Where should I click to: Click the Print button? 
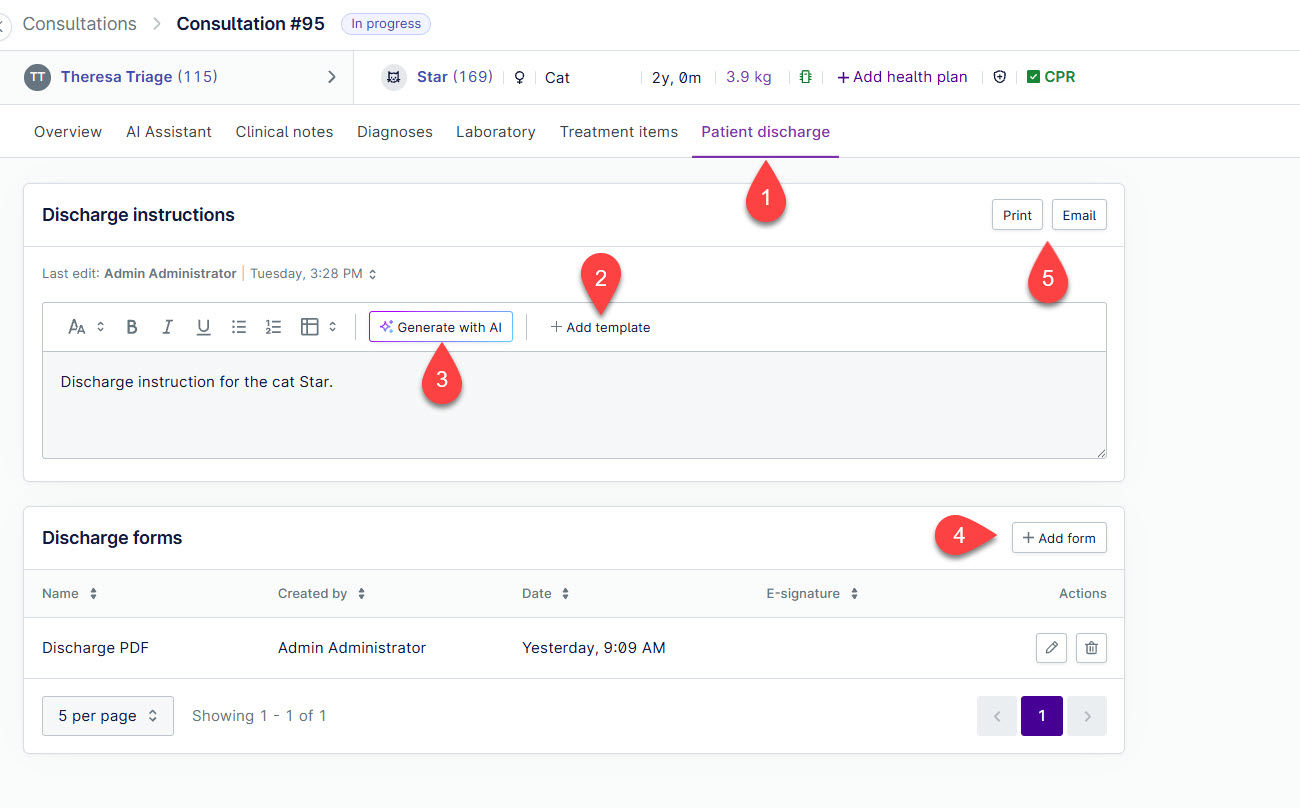(1017, 215)
